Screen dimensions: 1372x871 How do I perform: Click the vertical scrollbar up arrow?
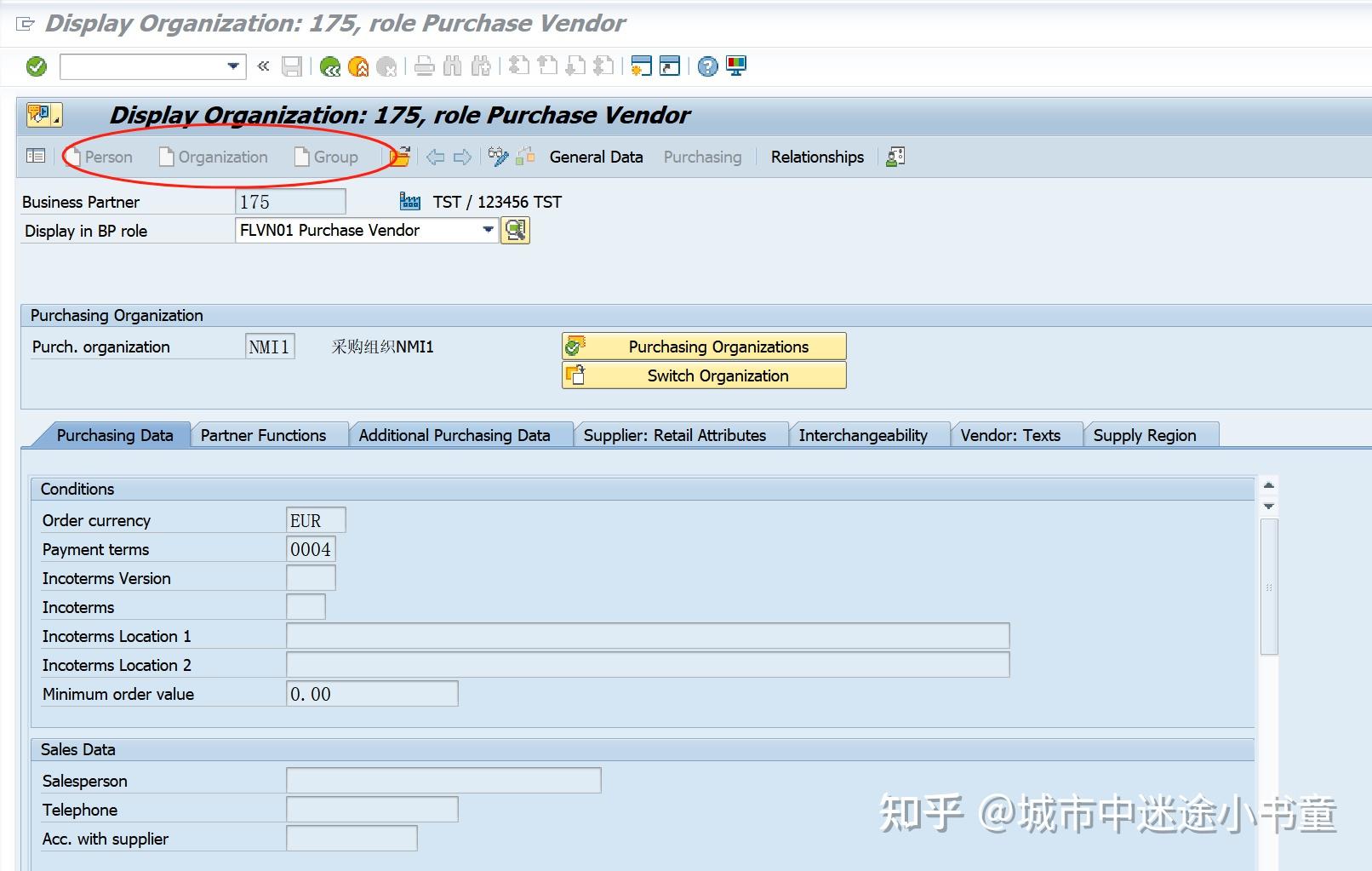pos(1268,484)
